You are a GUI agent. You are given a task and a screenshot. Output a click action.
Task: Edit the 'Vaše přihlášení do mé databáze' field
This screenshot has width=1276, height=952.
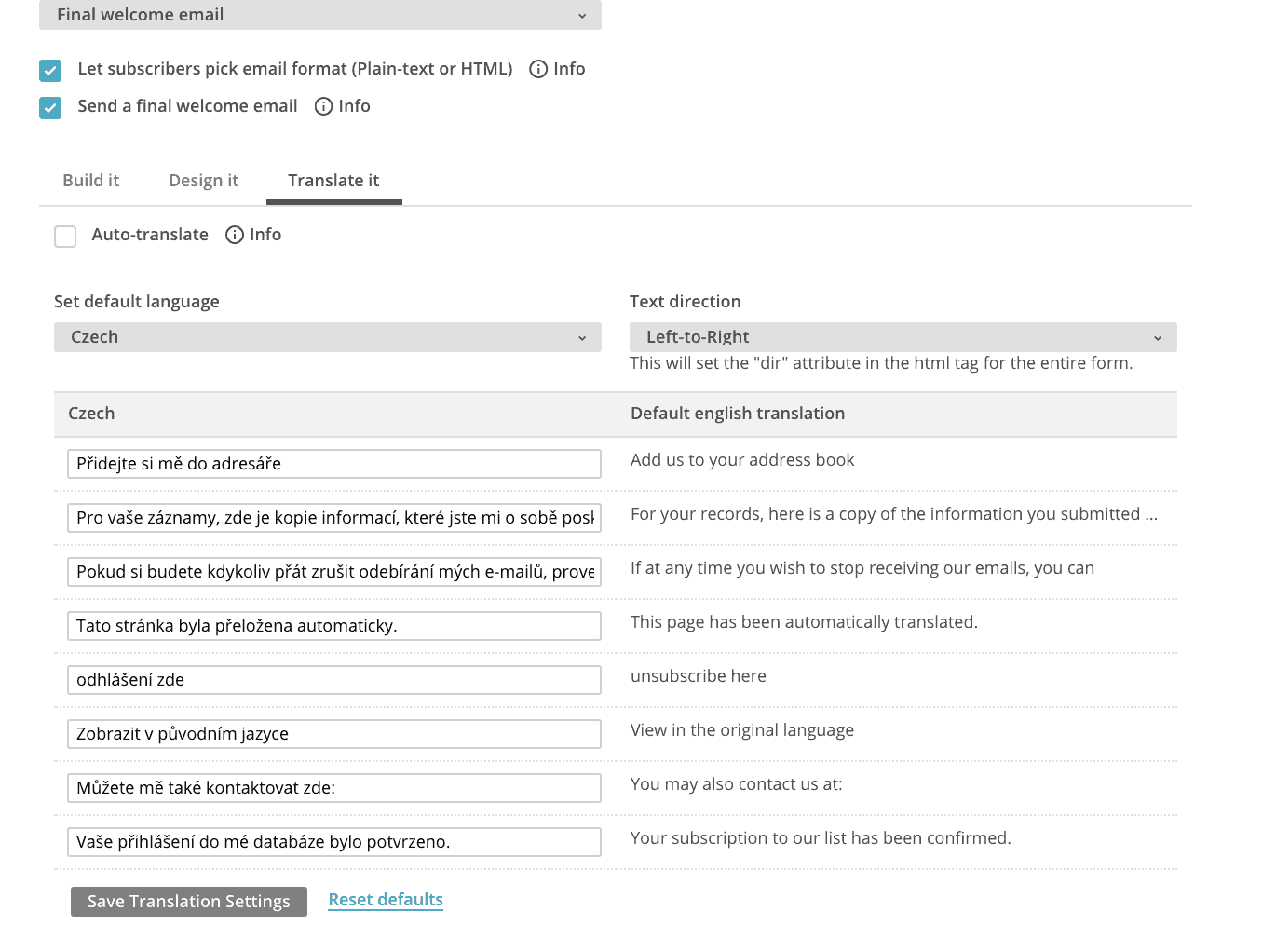(x=334, y=842)
